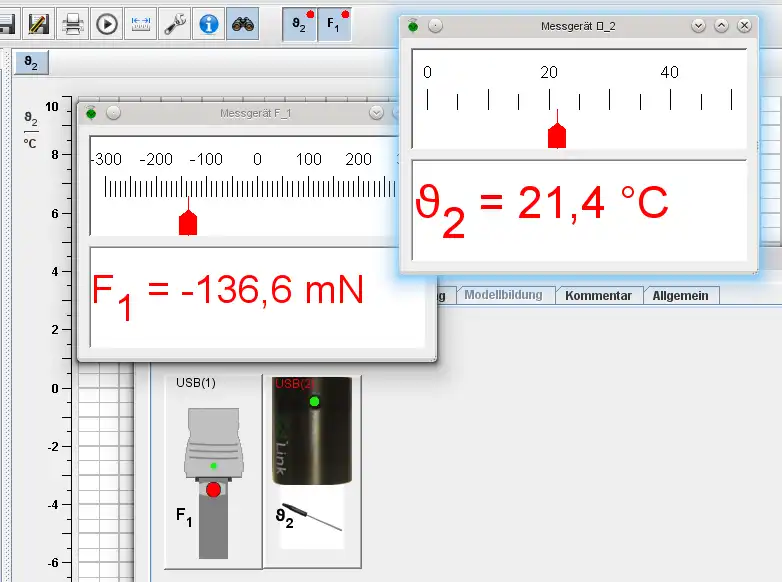This screenshot has height=582, width=782.
Task: Click the red button on the F1 sensor
Action: pyautogui.click(x=213, y=490)
